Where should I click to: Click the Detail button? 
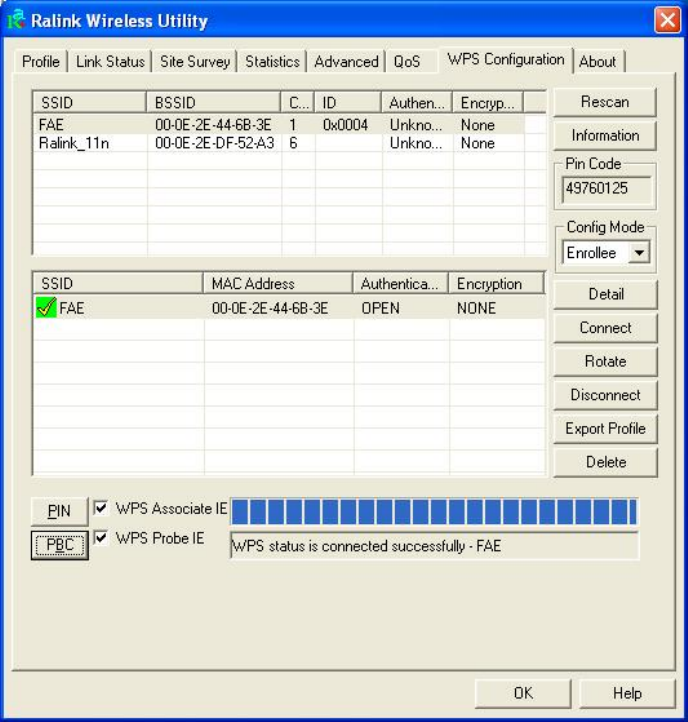tap(606, 294)
